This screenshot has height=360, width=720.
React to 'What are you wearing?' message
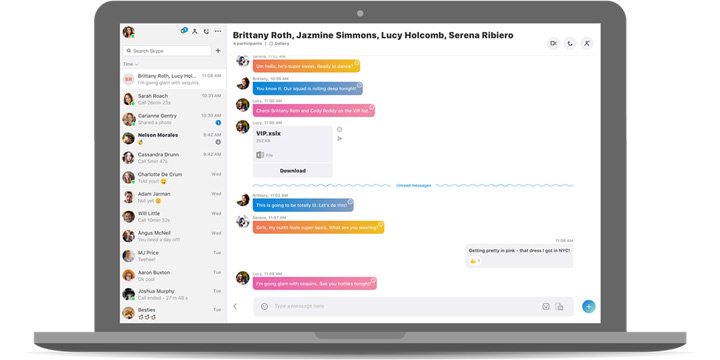[381, 224]
